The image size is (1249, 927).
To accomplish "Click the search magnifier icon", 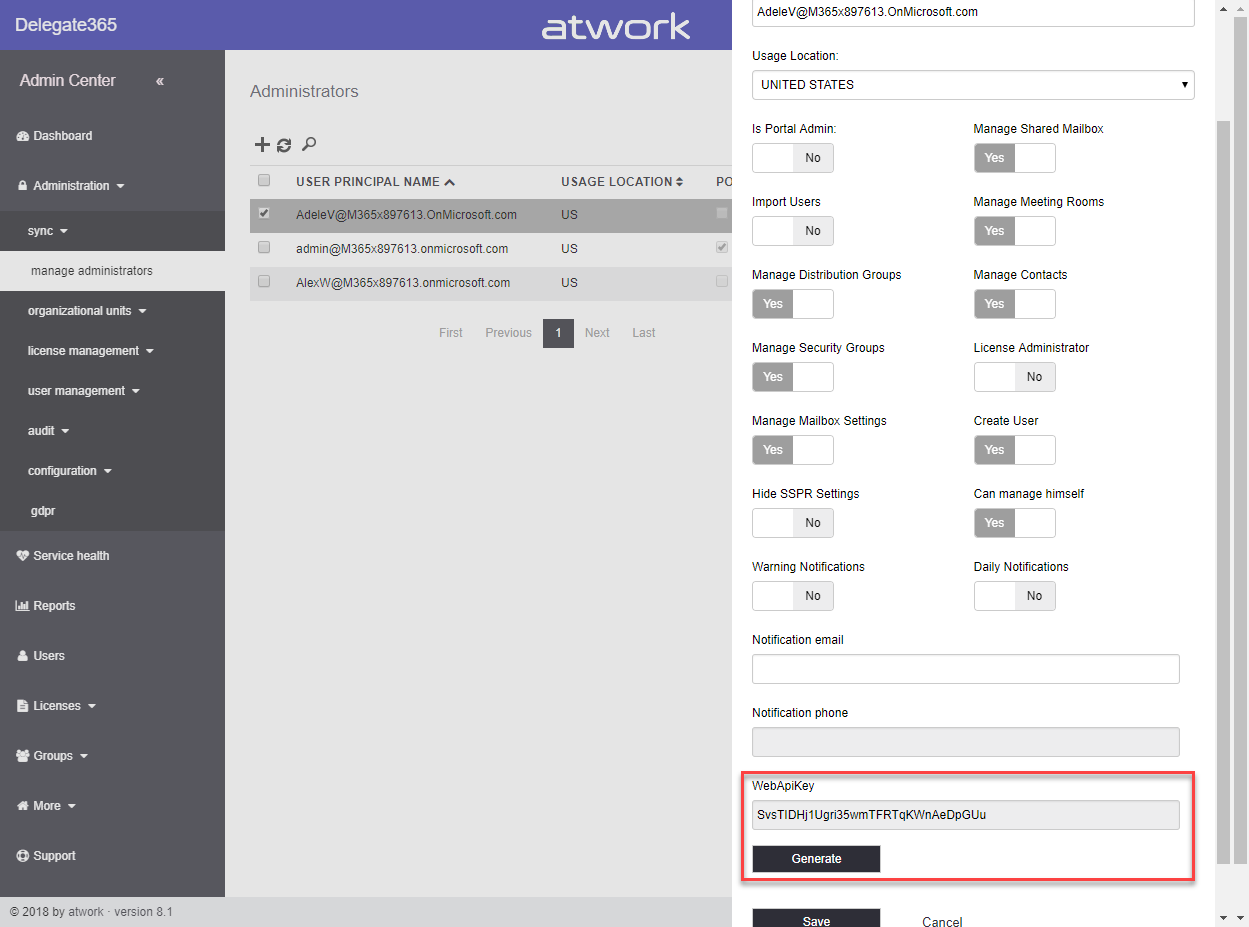I will click(x=309, y=145).
